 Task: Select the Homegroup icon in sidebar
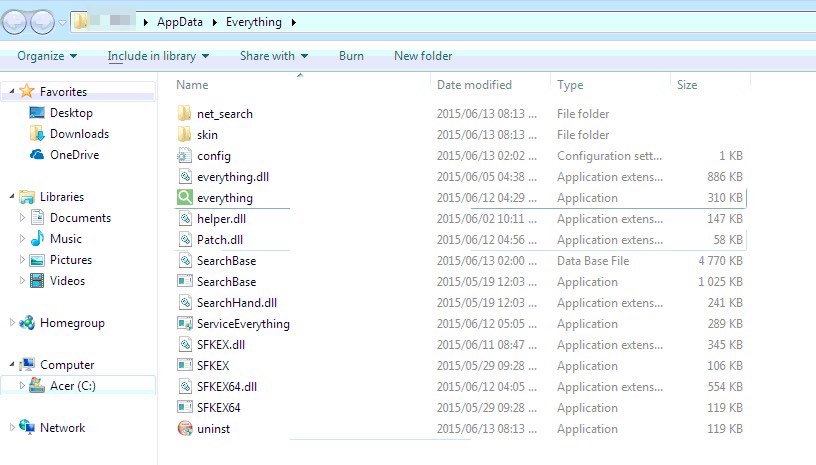(27, 323)
